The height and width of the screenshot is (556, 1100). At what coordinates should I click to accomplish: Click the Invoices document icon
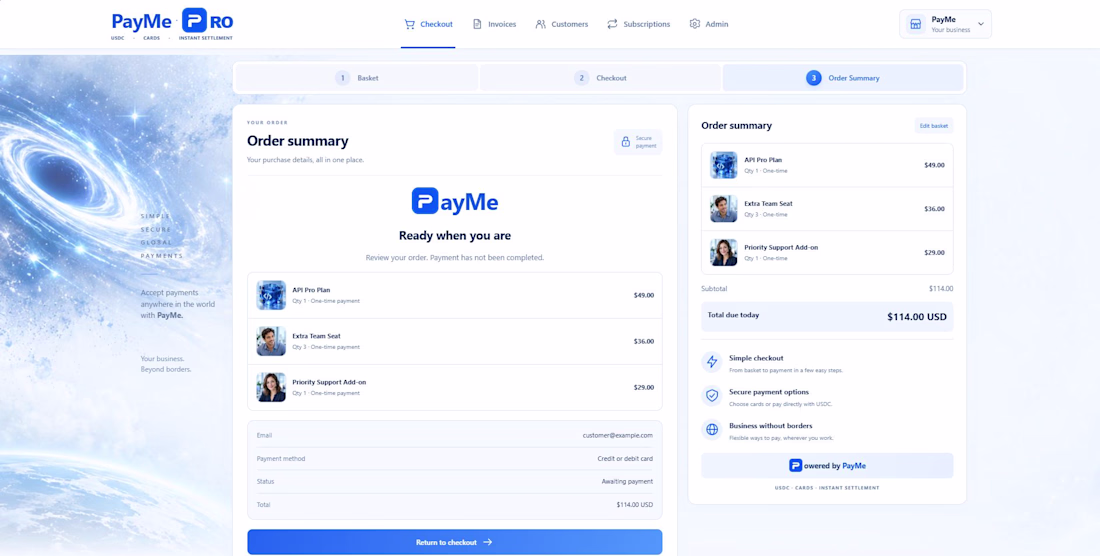pos(477,24)
